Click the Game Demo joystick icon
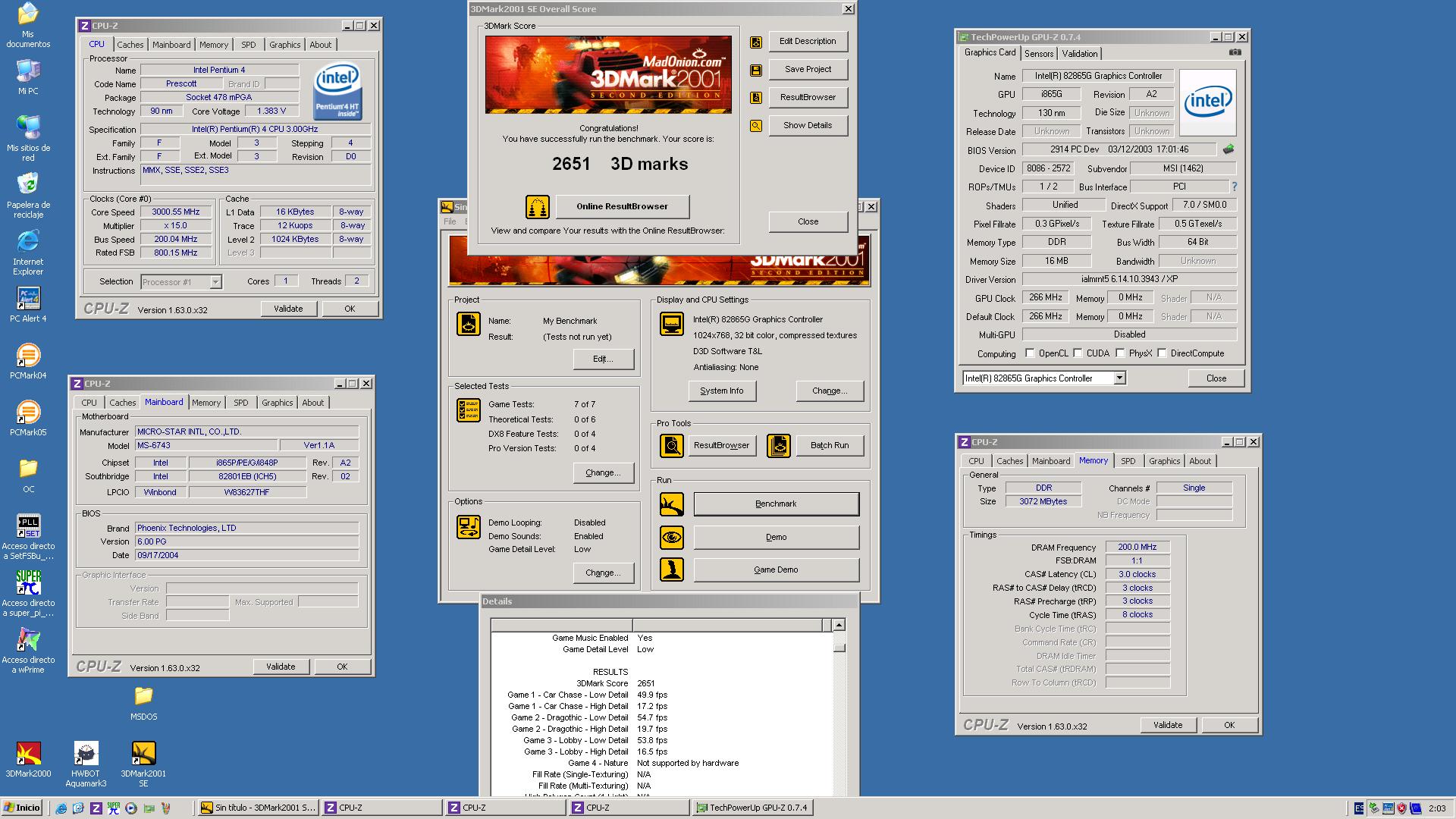This screenshot has width=1456, height=819. point(672,570)
